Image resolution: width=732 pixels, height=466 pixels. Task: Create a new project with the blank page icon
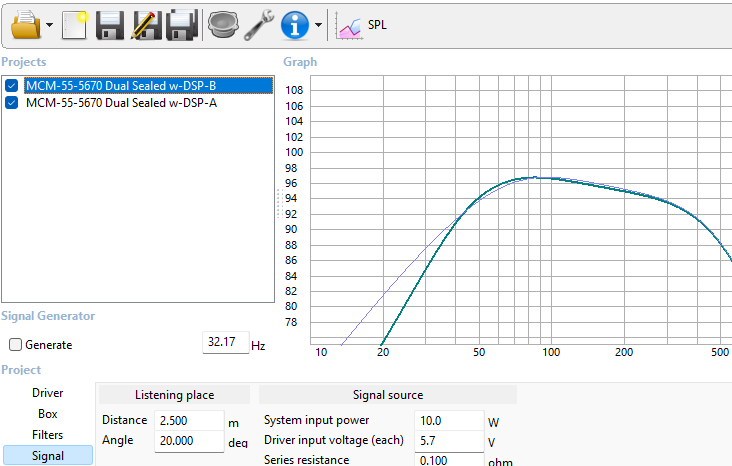(75, 24)
